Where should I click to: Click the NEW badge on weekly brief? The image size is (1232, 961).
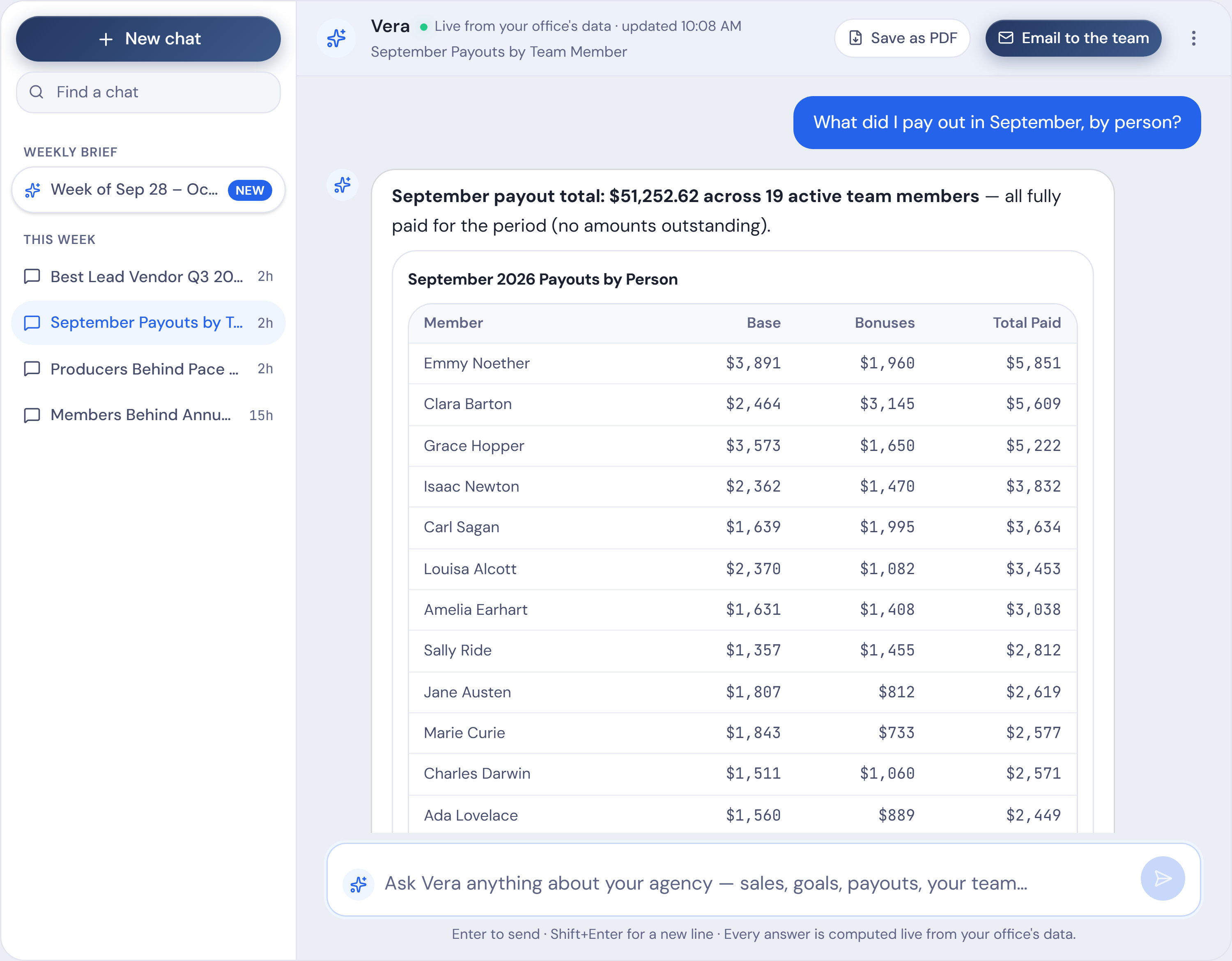pos(250,191)
